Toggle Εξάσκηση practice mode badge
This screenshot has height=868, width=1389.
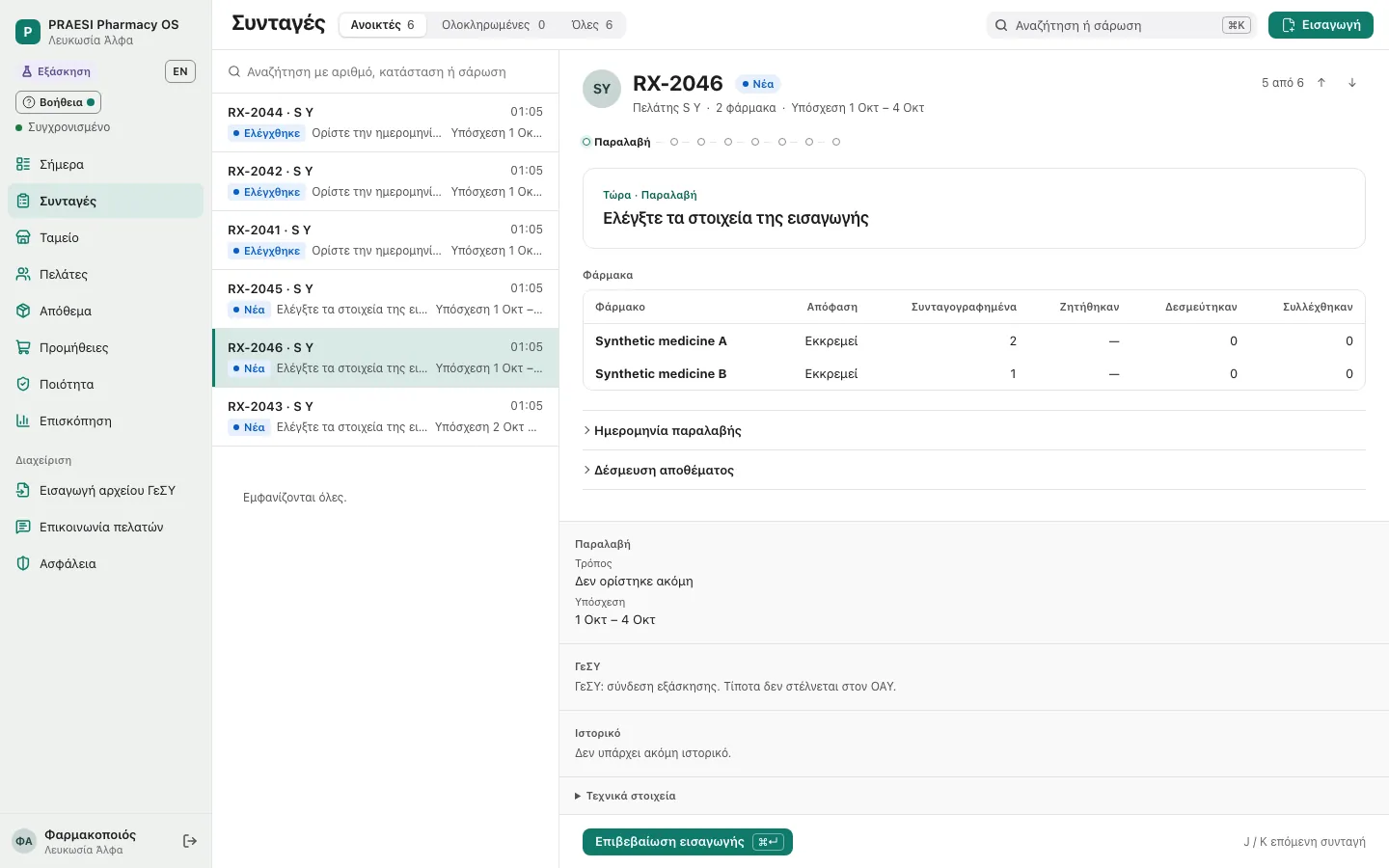(x=56, y=71)
